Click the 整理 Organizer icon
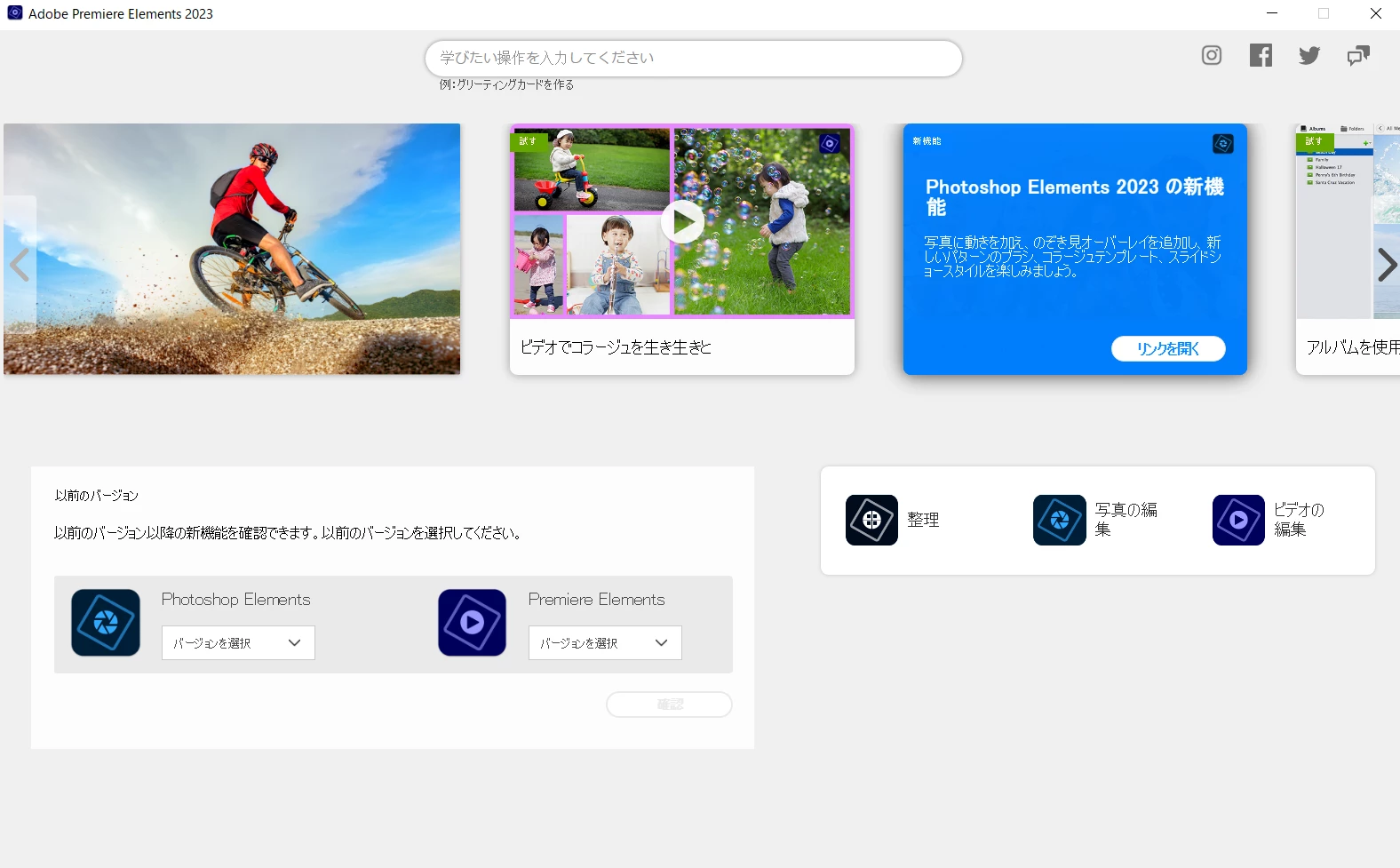 (871, 520)
